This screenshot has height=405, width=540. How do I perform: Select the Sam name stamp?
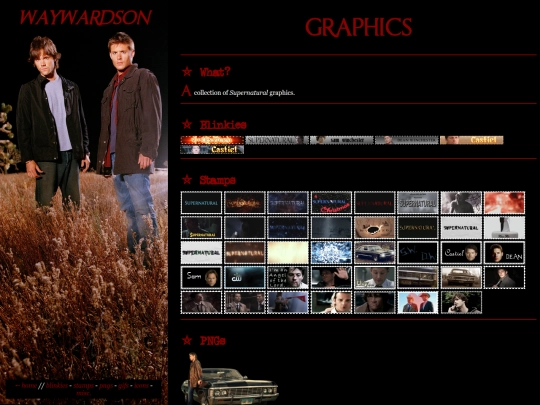click(x=201, y=277)
